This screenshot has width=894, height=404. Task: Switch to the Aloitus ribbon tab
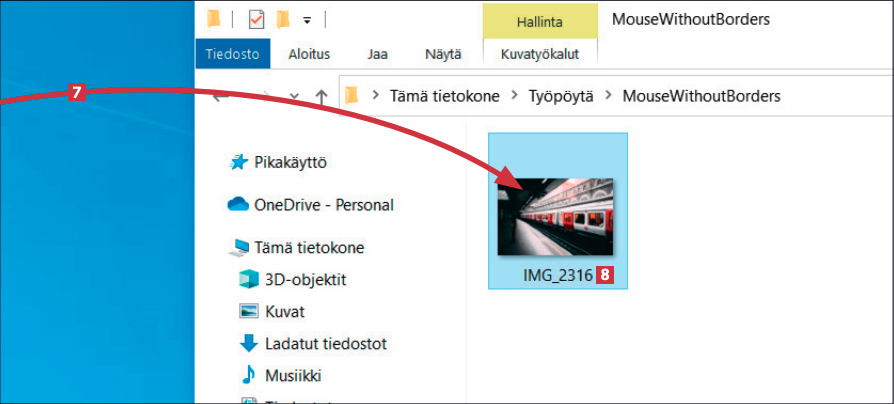coord(309,54)
